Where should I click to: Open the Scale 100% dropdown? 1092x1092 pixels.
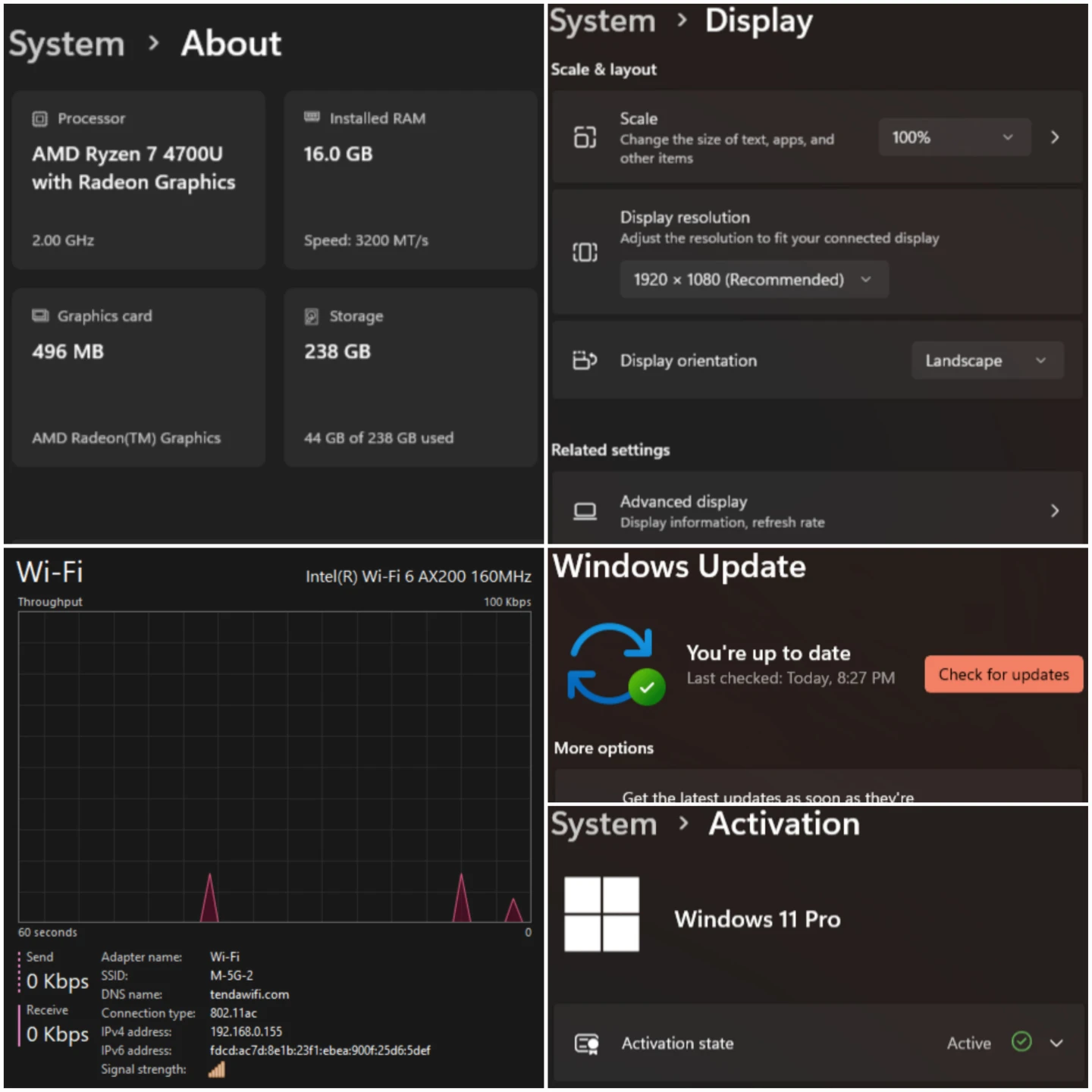coord(954,137)
